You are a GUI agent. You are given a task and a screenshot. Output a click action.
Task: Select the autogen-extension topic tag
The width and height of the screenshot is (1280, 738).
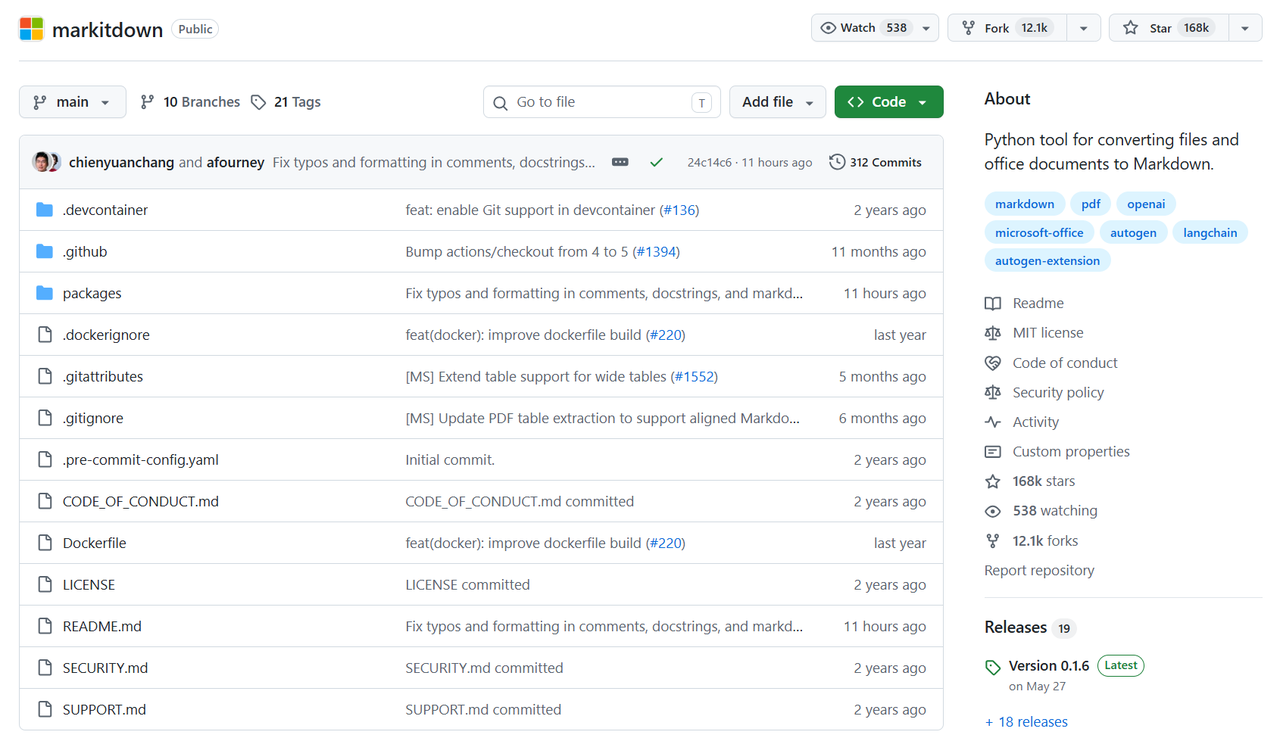point(1047,261)
